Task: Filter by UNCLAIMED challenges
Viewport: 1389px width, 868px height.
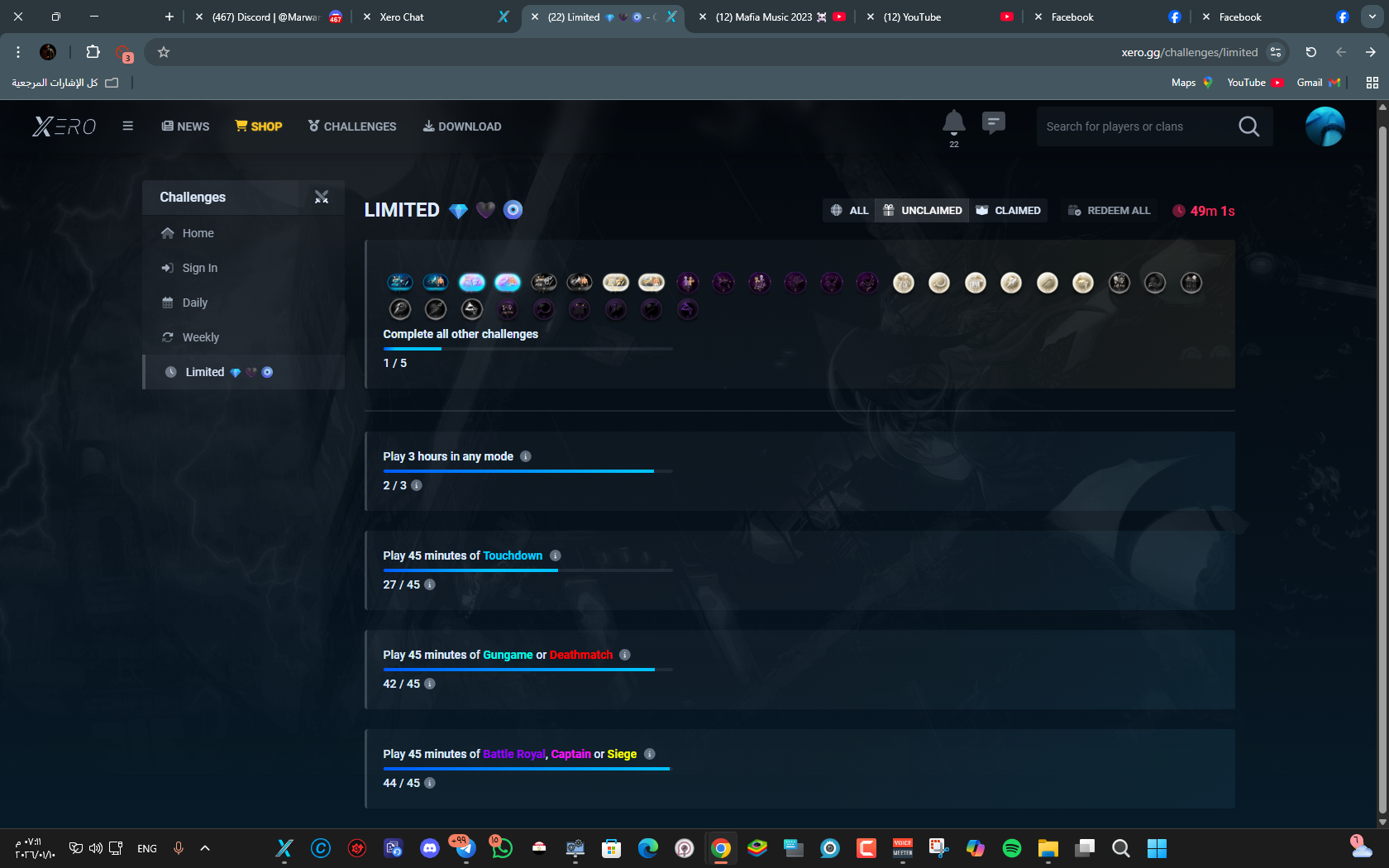Action: coord(923,211)
